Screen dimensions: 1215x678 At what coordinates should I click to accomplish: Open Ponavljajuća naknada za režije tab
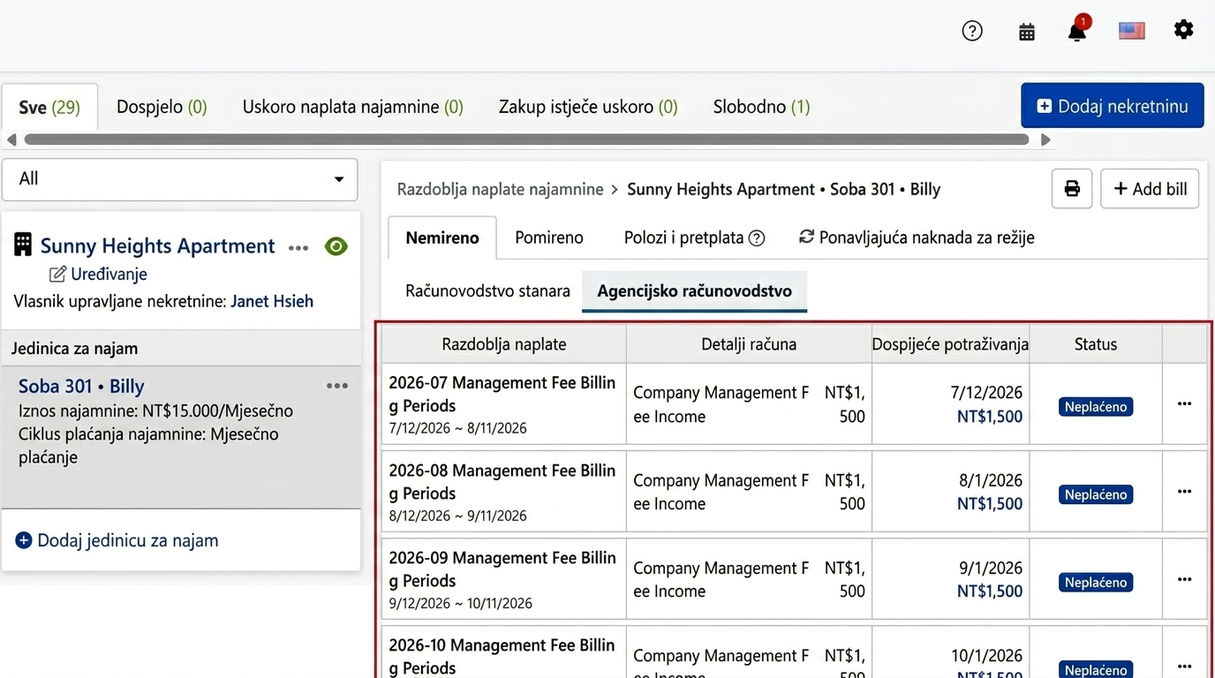pyautogui.click(x=917, y=238)
